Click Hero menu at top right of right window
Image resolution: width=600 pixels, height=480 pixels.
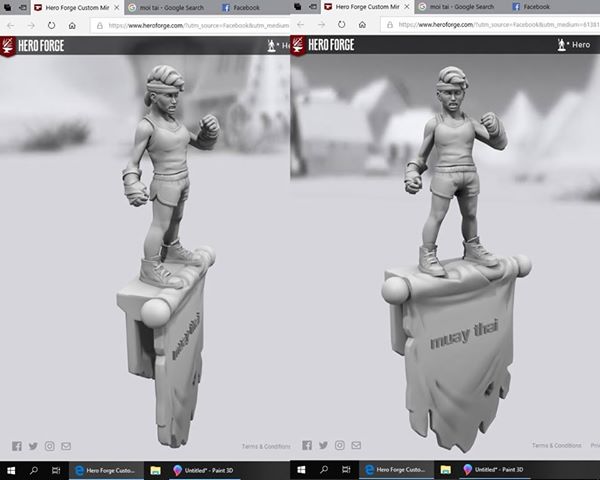(578, 45)
